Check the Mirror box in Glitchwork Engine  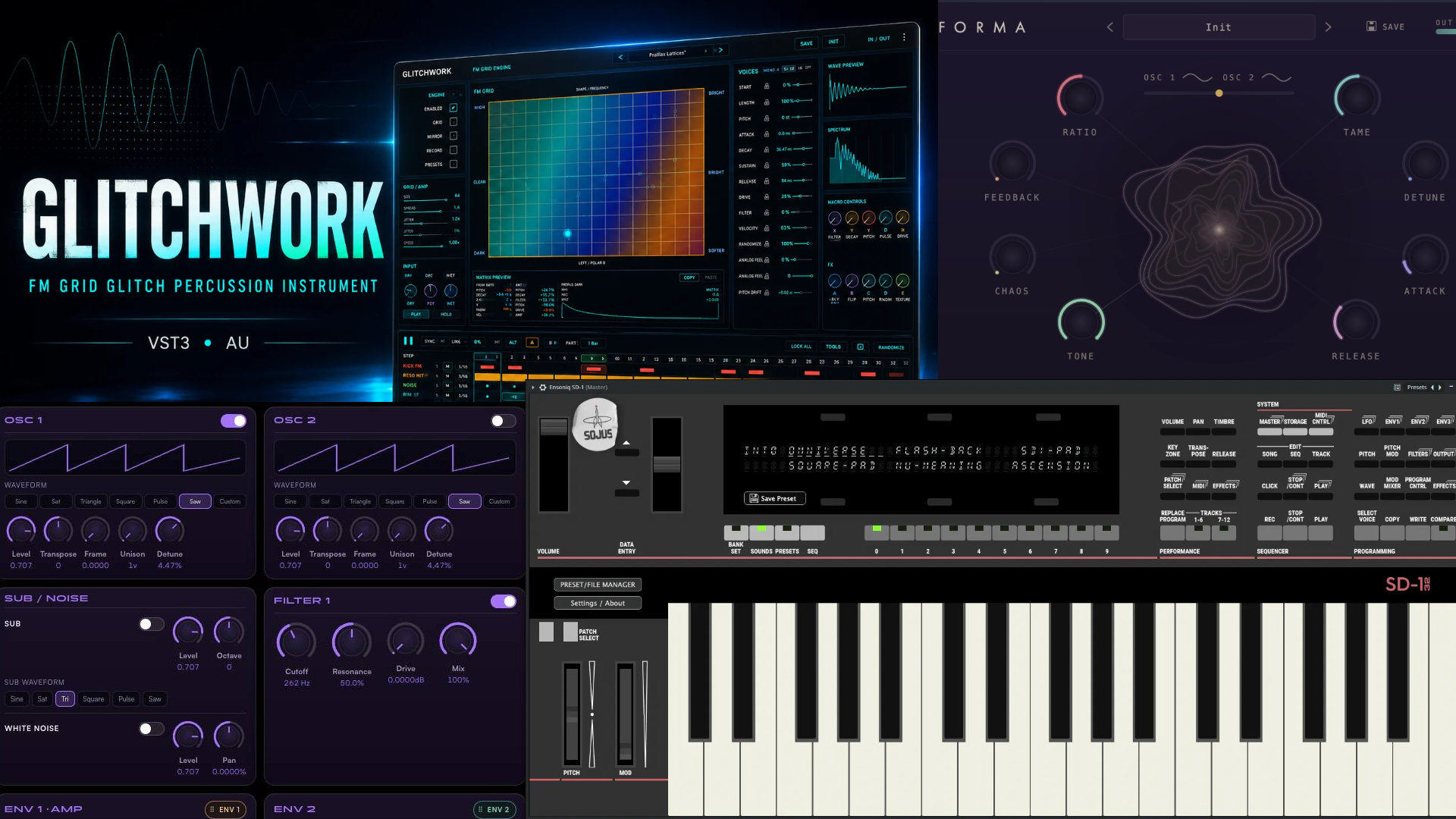(453, 136)
